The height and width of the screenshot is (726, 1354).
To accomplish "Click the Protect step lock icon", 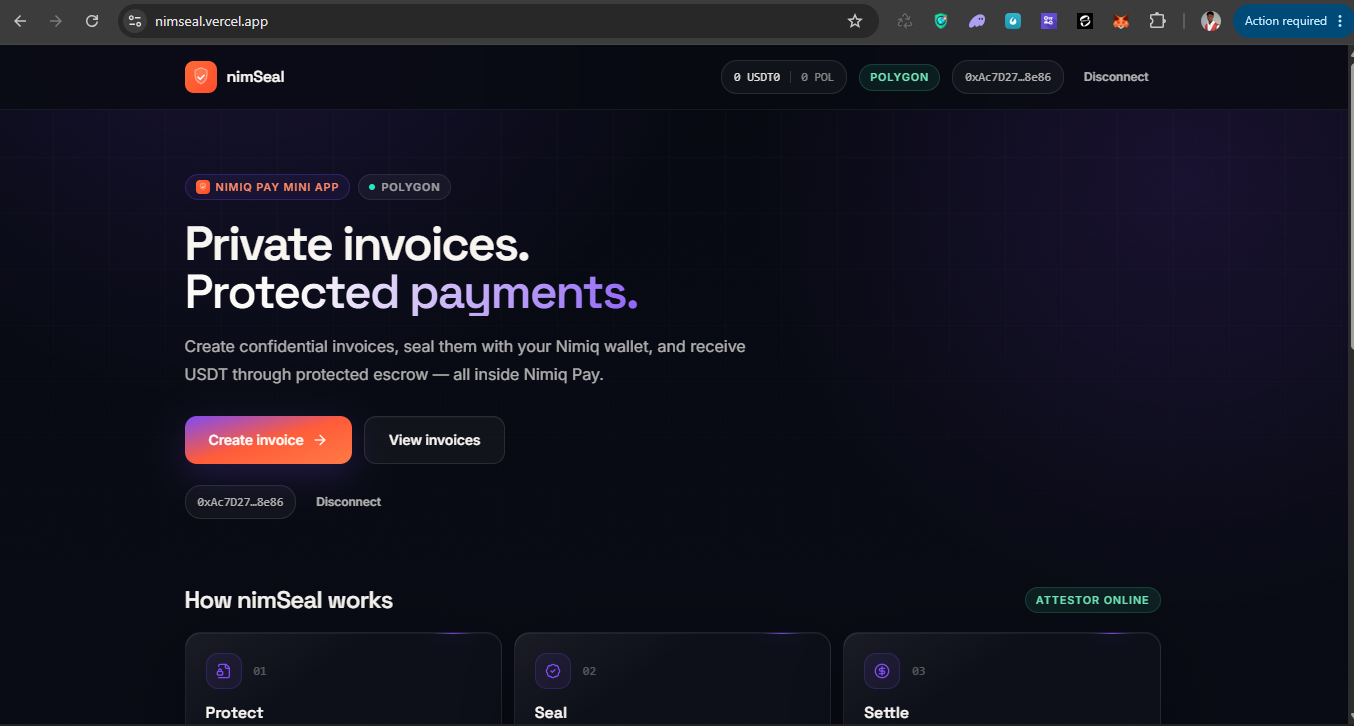I will coord(224,671).
